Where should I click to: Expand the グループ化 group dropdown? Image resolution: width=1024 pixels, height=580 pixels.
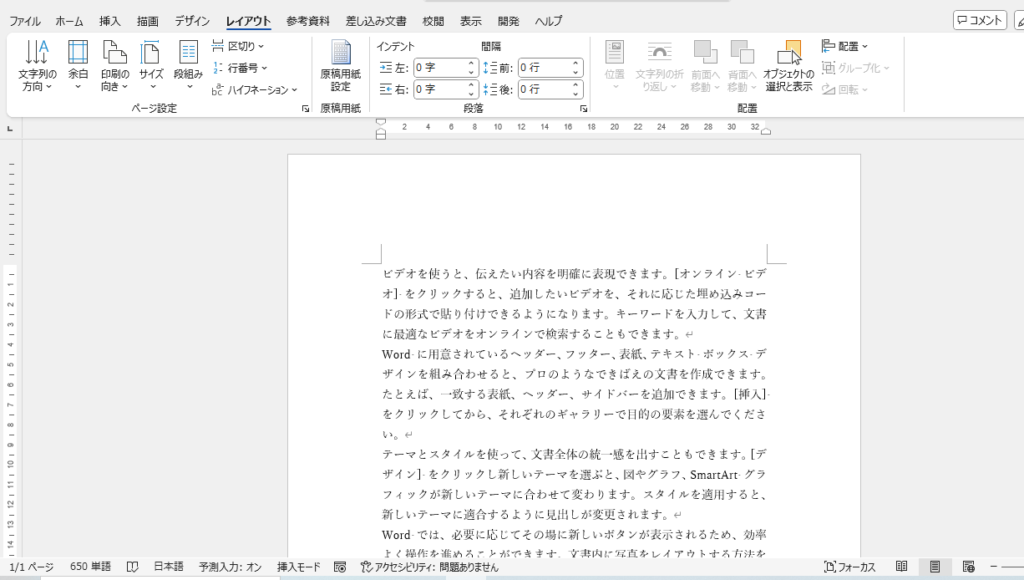coord(856,68)
